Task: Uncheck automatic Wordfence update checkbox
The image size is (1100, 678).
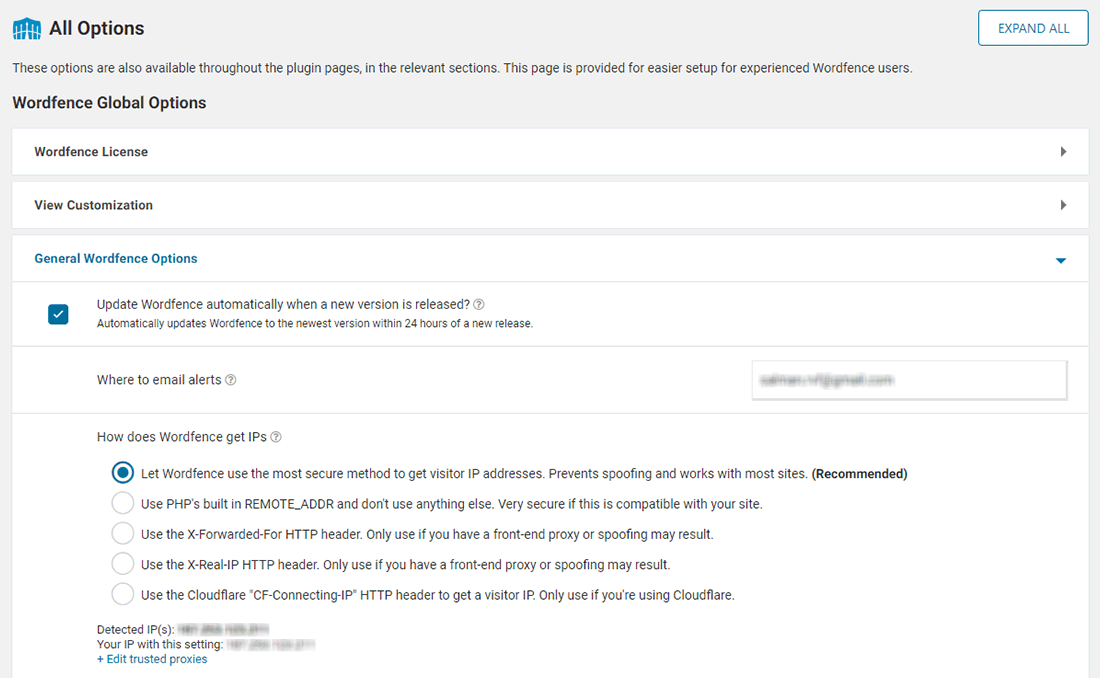Action: click(58, 315)
